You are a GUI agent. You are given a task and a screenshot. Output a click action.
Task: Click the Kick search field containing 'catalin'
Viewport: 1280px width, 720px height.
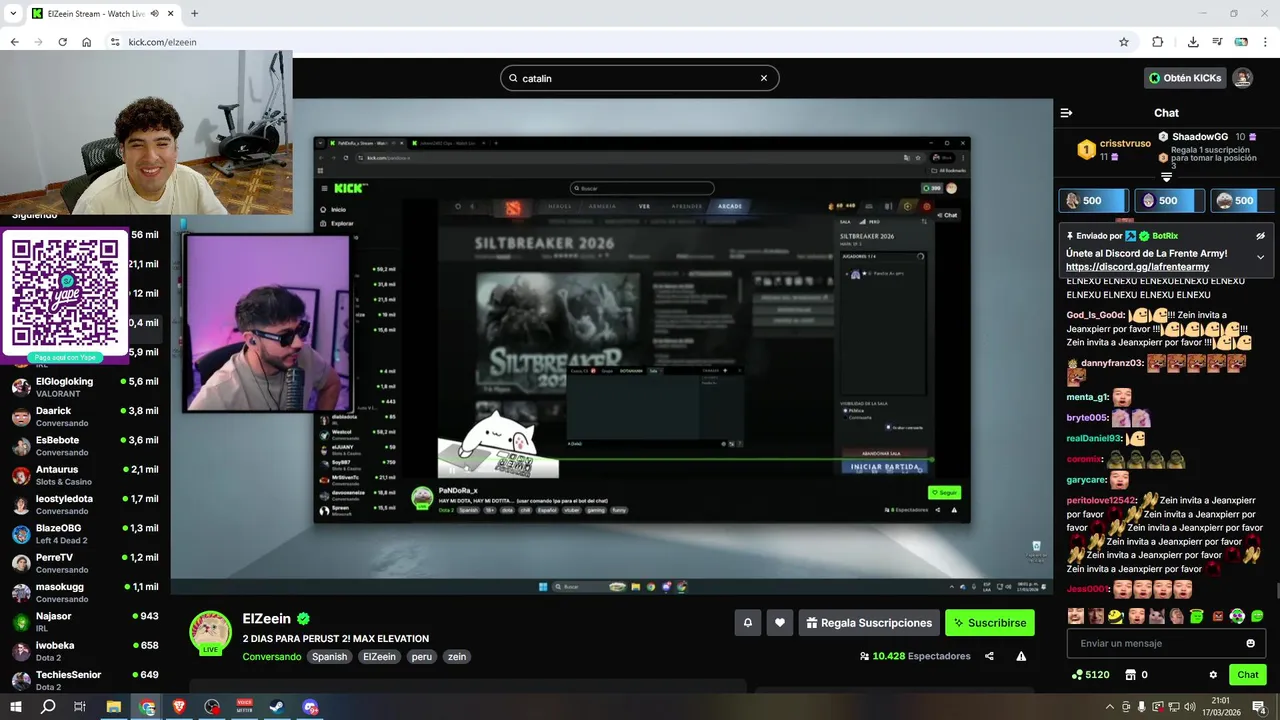[x=639, y=78]
